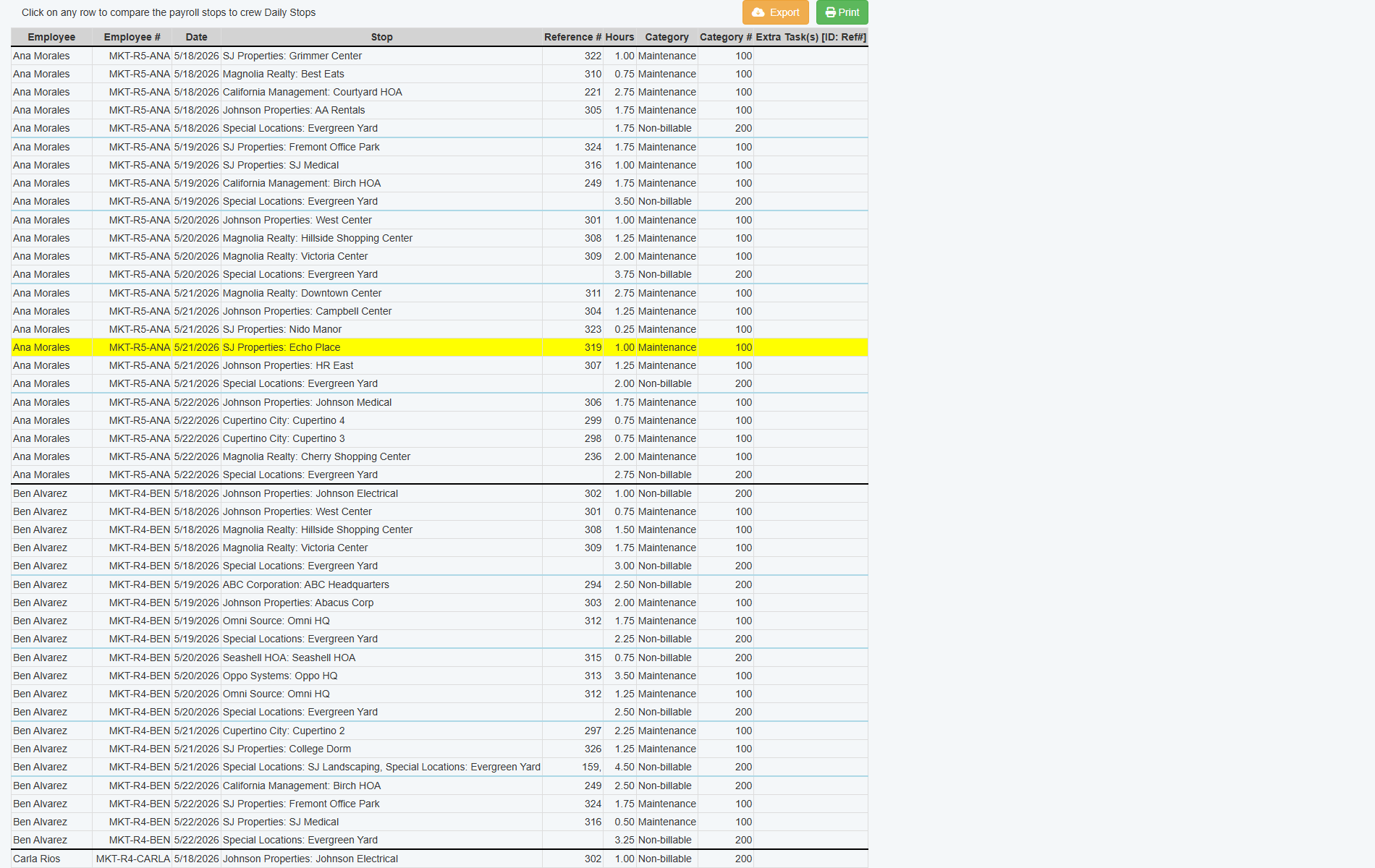Viewport: 1375px width, 868px height.
Task: Click the Print button
Action: point(842,12)
